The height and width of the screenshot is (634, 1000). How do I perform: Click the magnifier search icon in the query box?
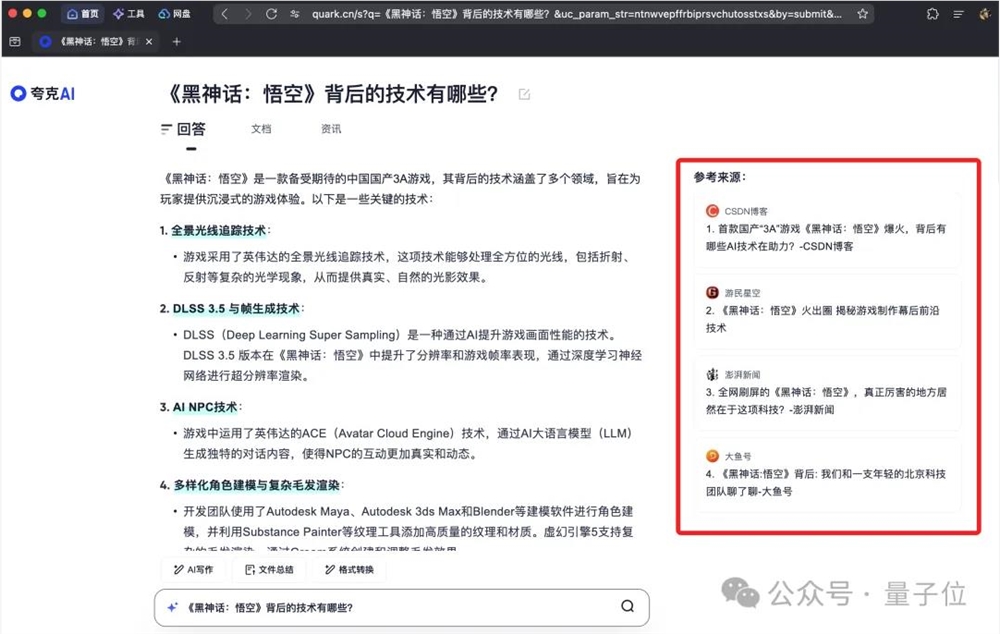627,606
